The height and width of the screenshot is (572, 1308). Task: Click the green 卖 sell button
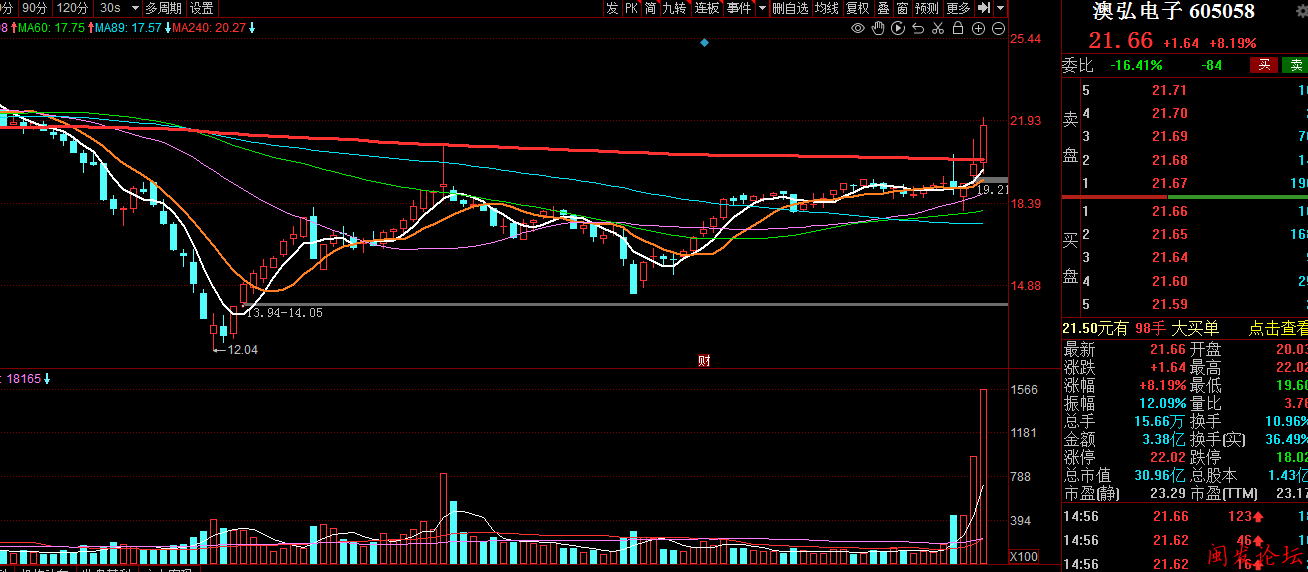(x=1296, y=65)
